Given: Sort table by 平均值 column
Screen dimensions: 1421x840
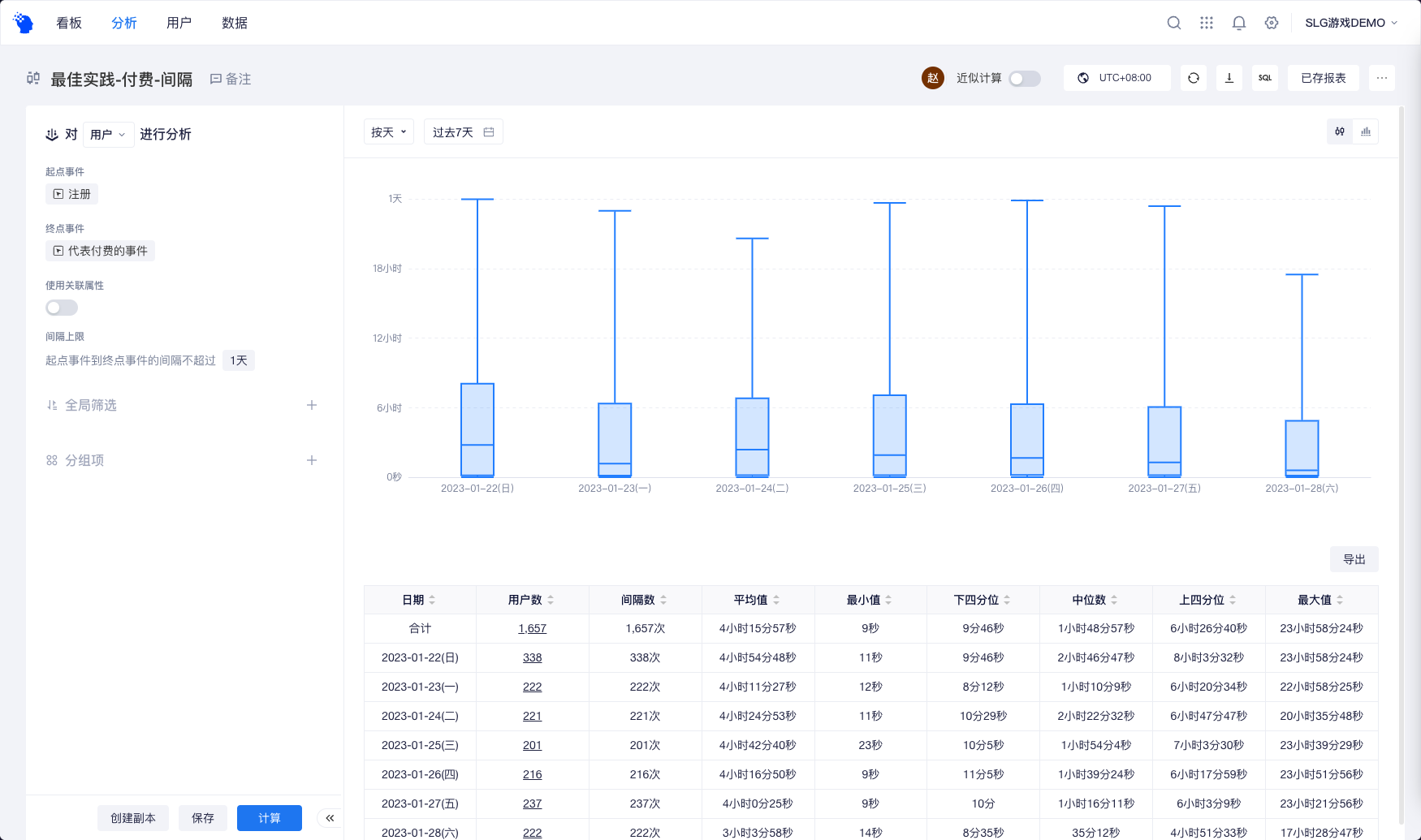Looking at the screenshot, I should click(776, 600).
